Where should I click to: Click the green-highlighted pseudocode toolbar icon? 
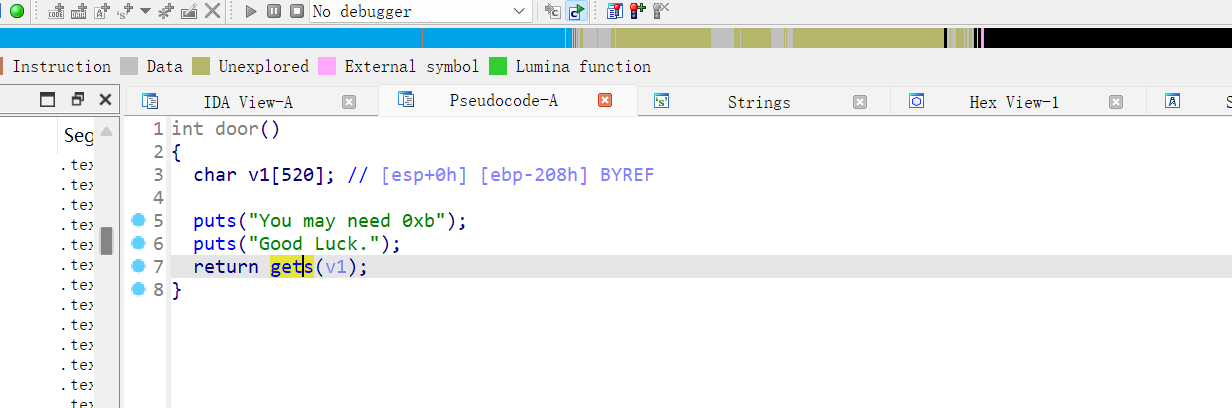(576, 11)
